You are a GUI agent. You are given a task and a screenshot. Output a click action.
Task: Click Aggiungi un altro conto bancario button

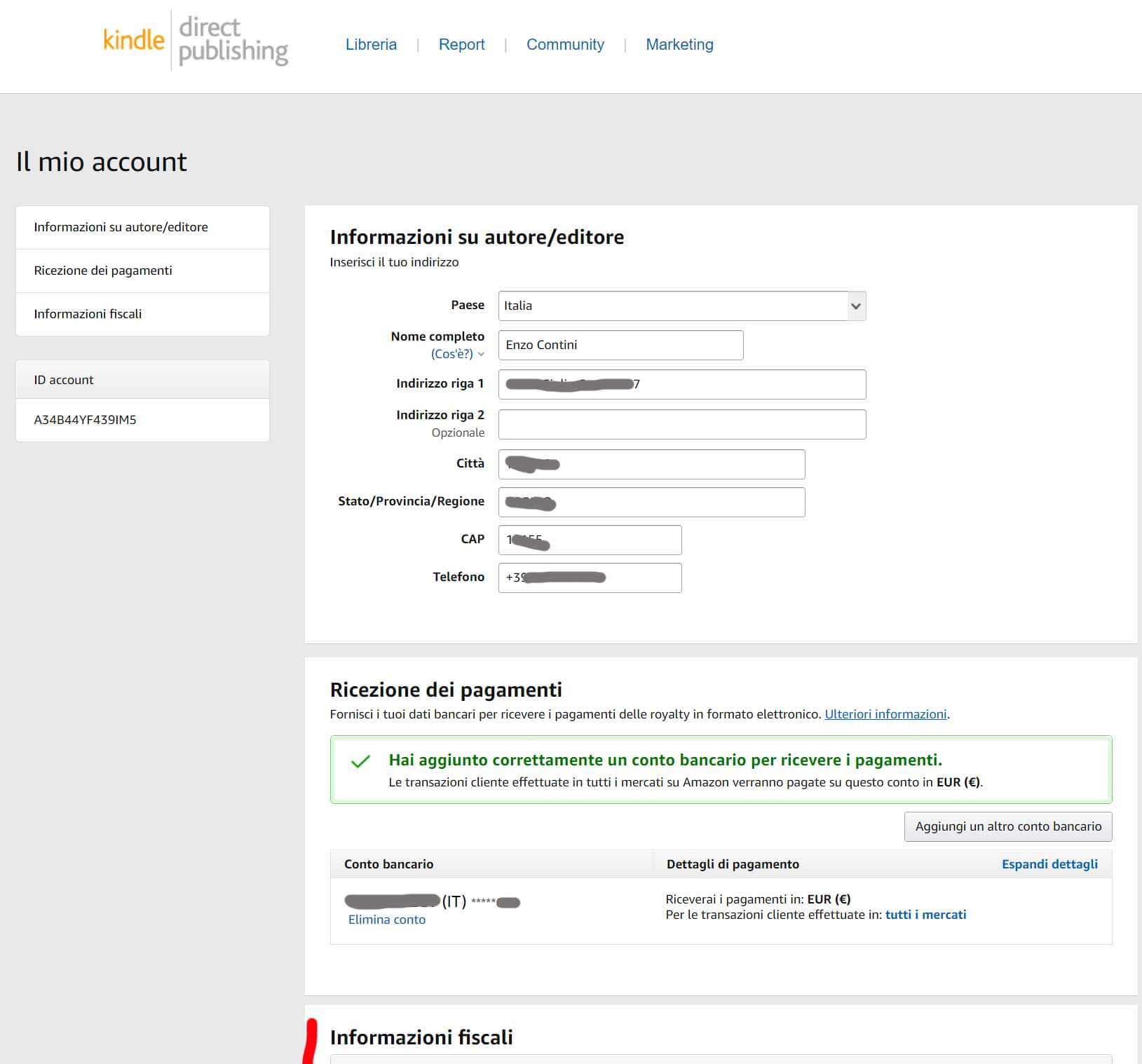[1007, 826]
